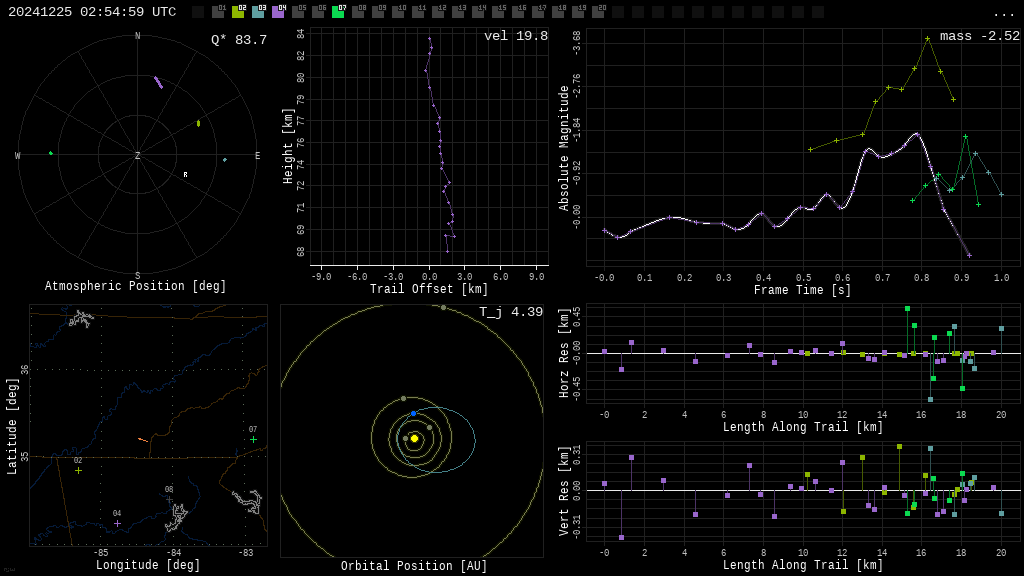The image size is (1024, 576).
Task: Click the Q* 83.7 quality value
Action: [x=238, y=40]
